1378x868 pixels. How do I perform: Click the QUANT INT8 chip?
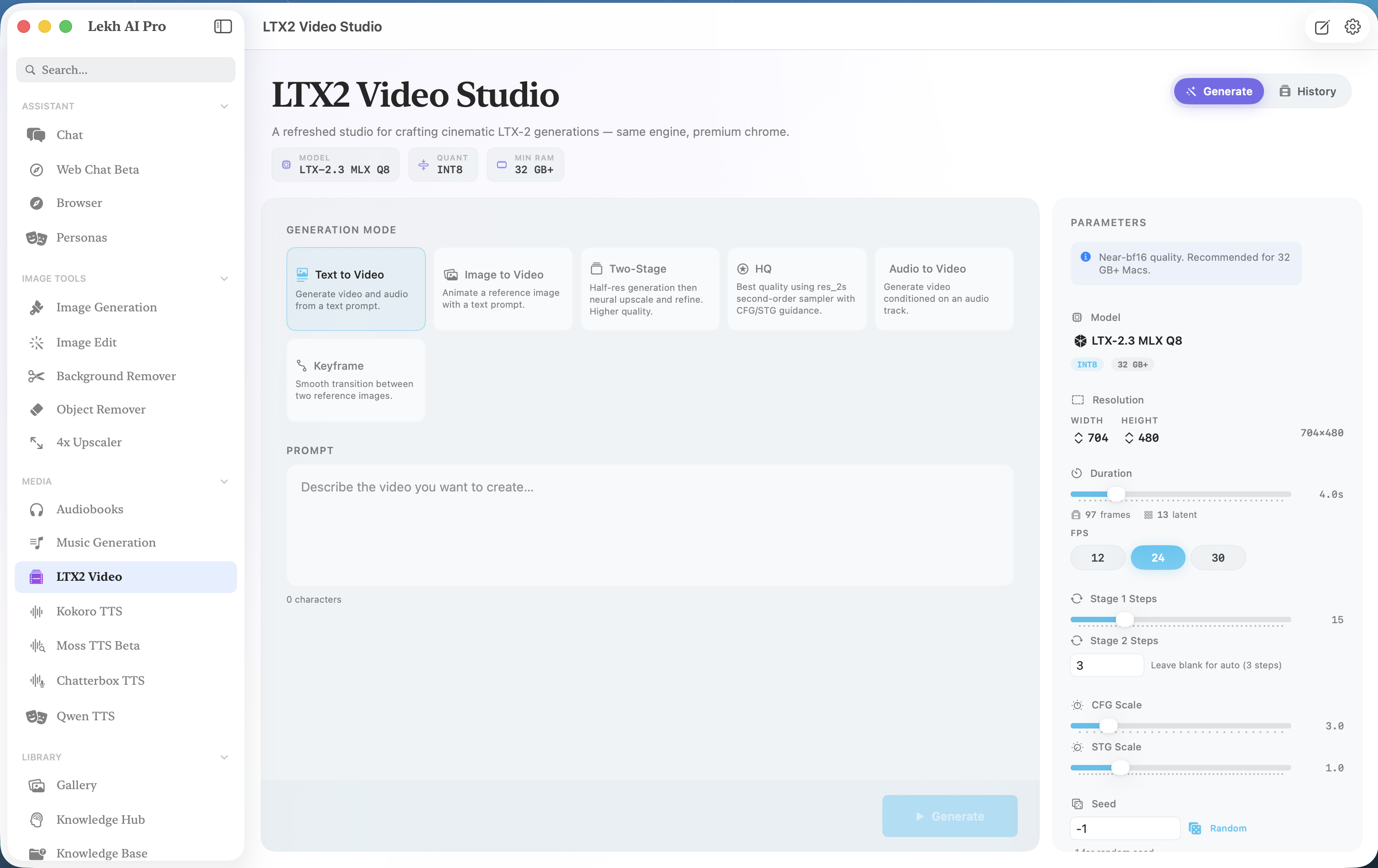[443, 165]
